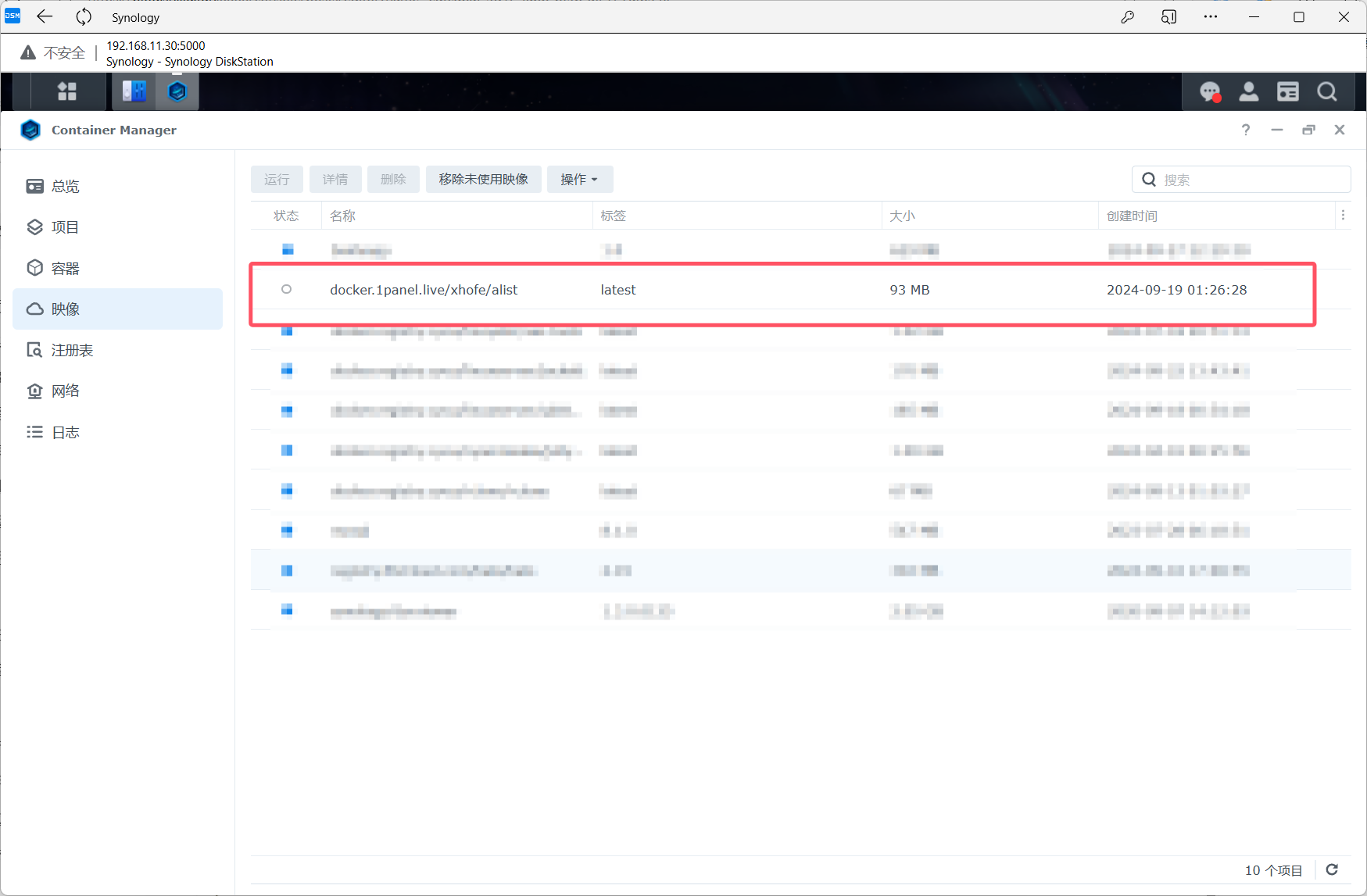Open the DSM widgets panel icon

1287,92
